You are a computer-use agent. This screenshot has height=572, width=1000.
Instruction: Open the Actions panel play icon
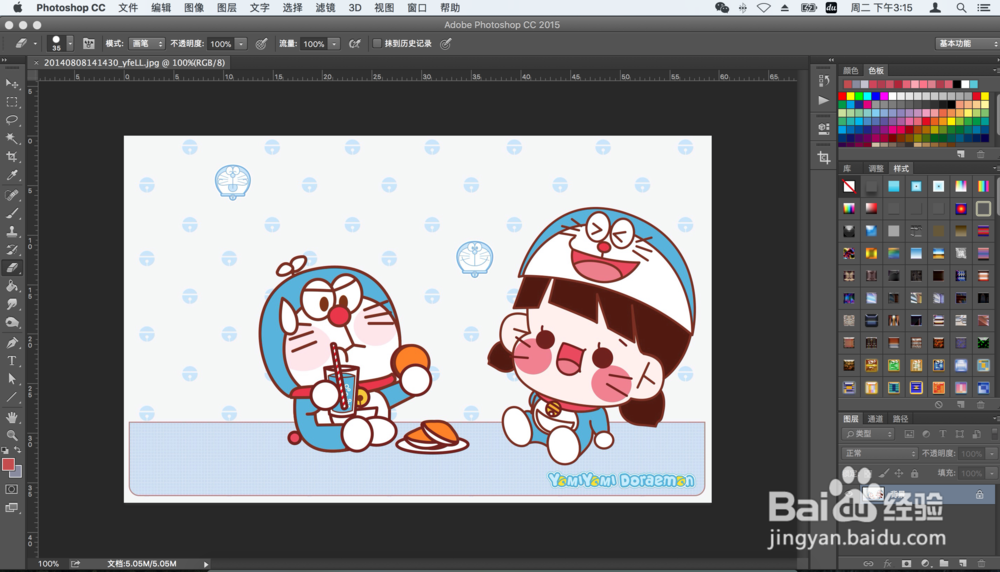pyautogui.click(x=824, y=100)
